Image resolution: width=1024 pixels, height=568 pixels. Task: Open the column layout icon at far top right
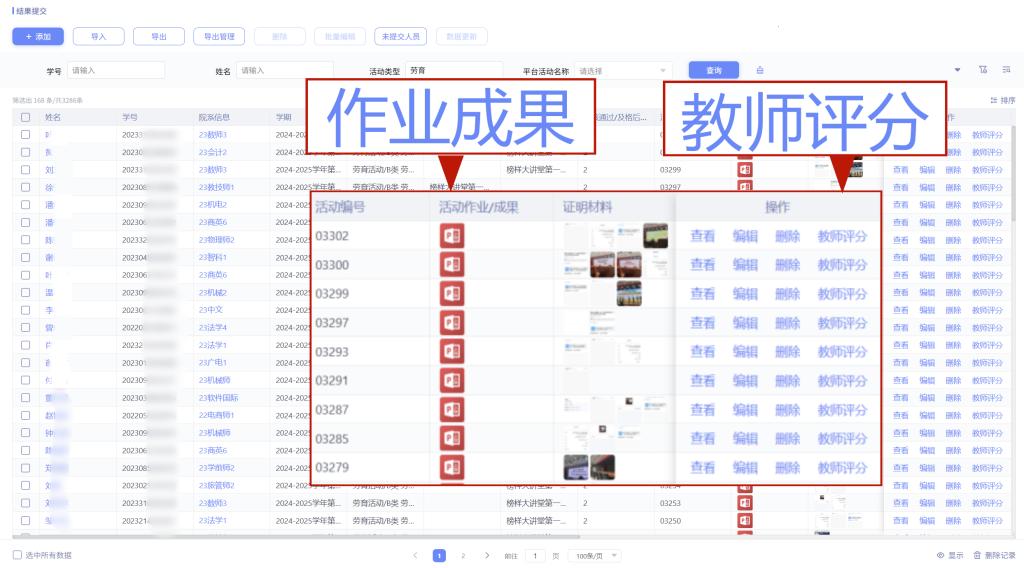1006,70
